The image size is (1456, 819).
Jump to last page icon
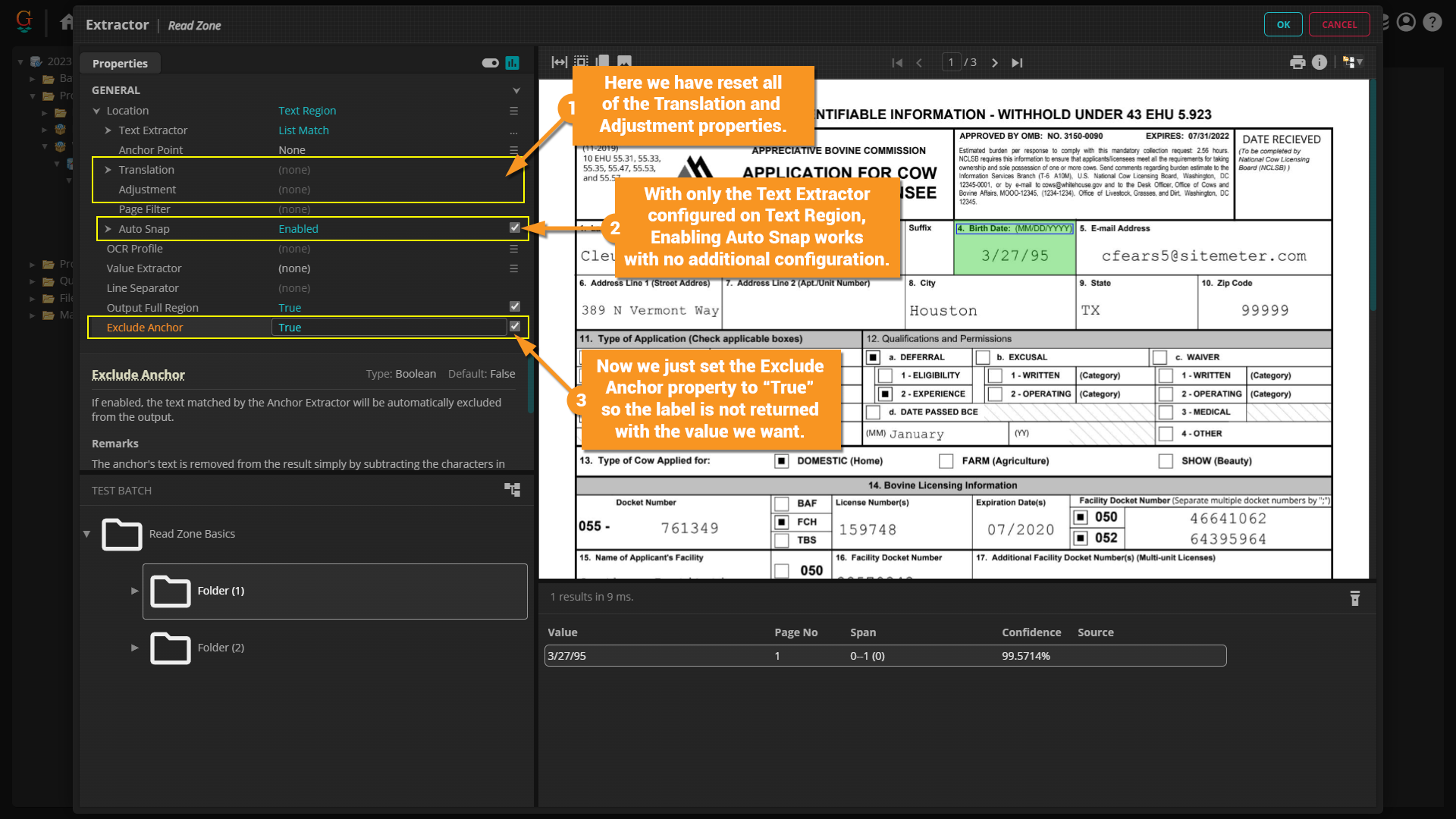pos(1017,63)
